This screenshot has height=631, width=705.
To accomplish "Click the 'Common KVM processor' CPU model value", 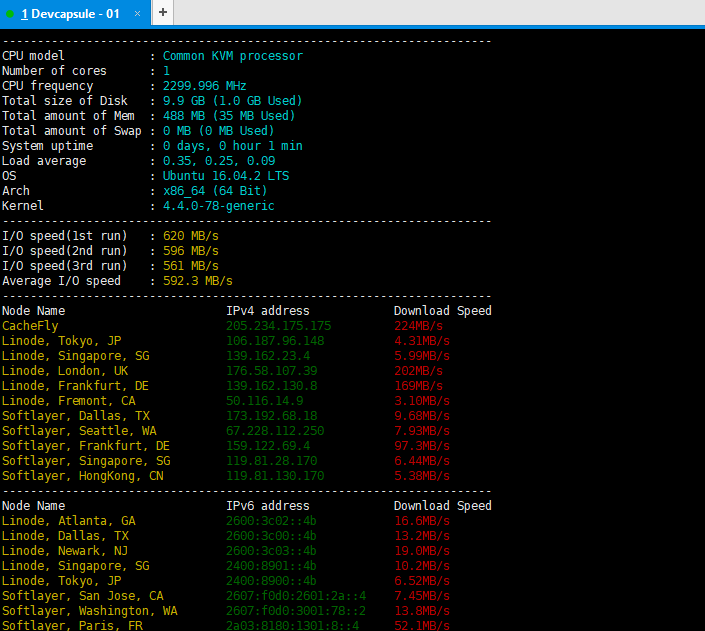I will [232, 56].
